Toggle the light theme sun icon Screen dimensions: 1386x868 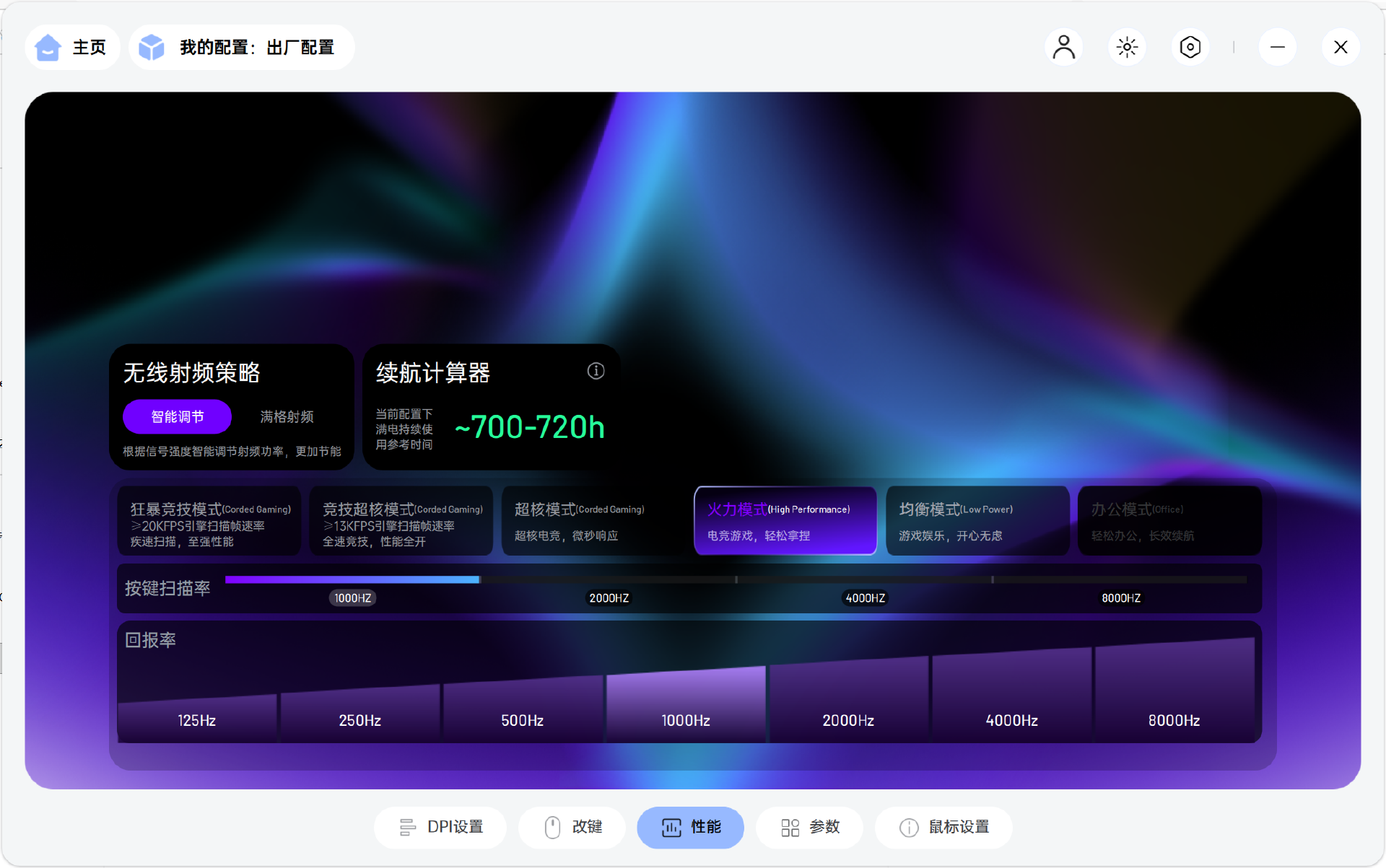(x=1126, y=48)
